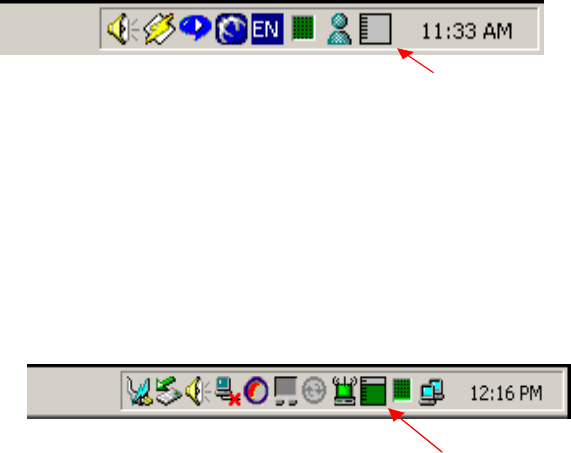The image size is (571, 453).
Task: Open the 11:33 AM clock
Action: (467, 31)
